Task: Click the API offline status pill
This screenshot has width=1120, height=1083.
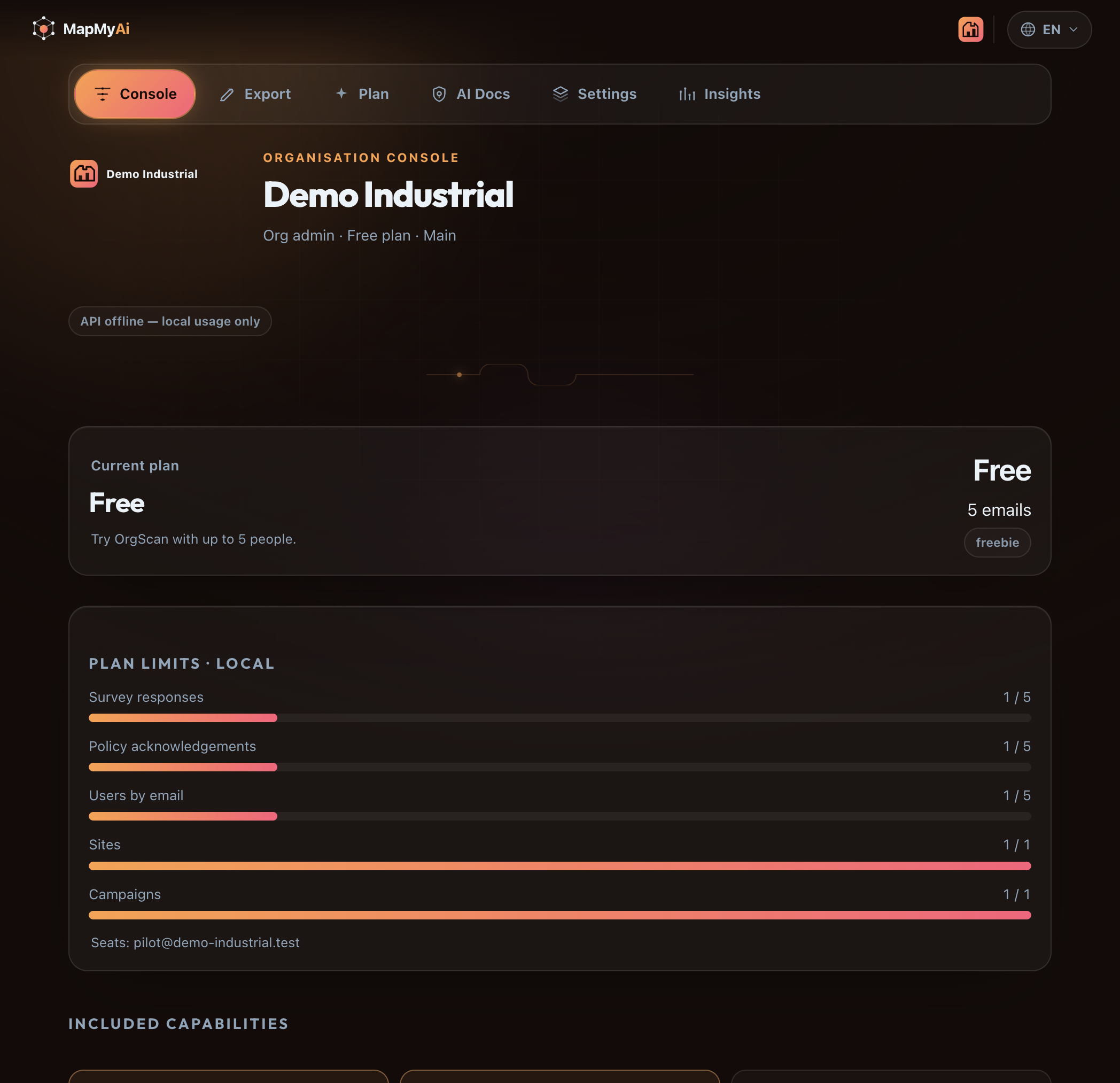Action: coord(170,321)
